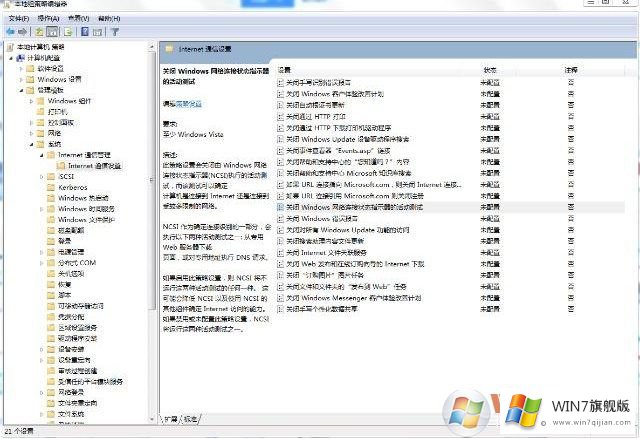Collapse the 管理模板 tree node
640x439 pixels.
pos(21,90)
